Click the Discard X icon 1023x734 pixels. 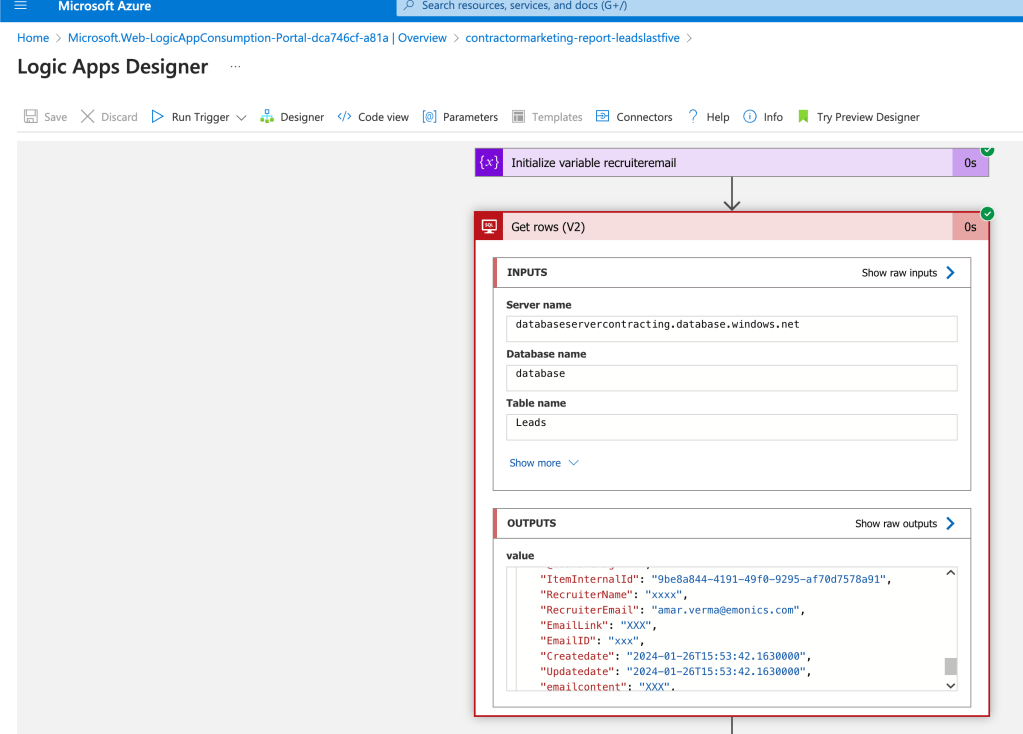[87, 117]
